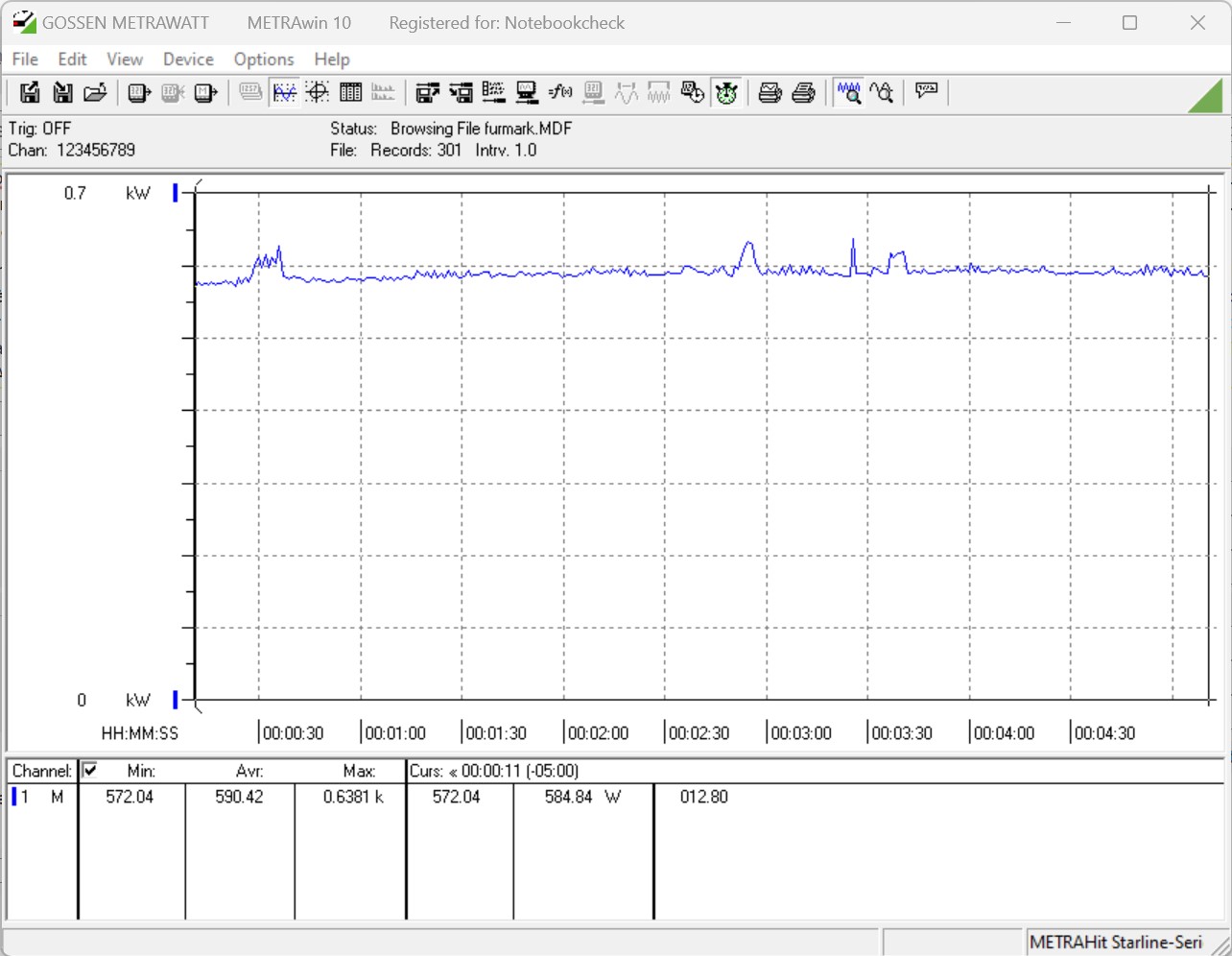The height and width of the screenshot is (956, 1232).
Task: Click the Max value 0.6381 k
Action: pyautogui.click(x=353, y=797)
